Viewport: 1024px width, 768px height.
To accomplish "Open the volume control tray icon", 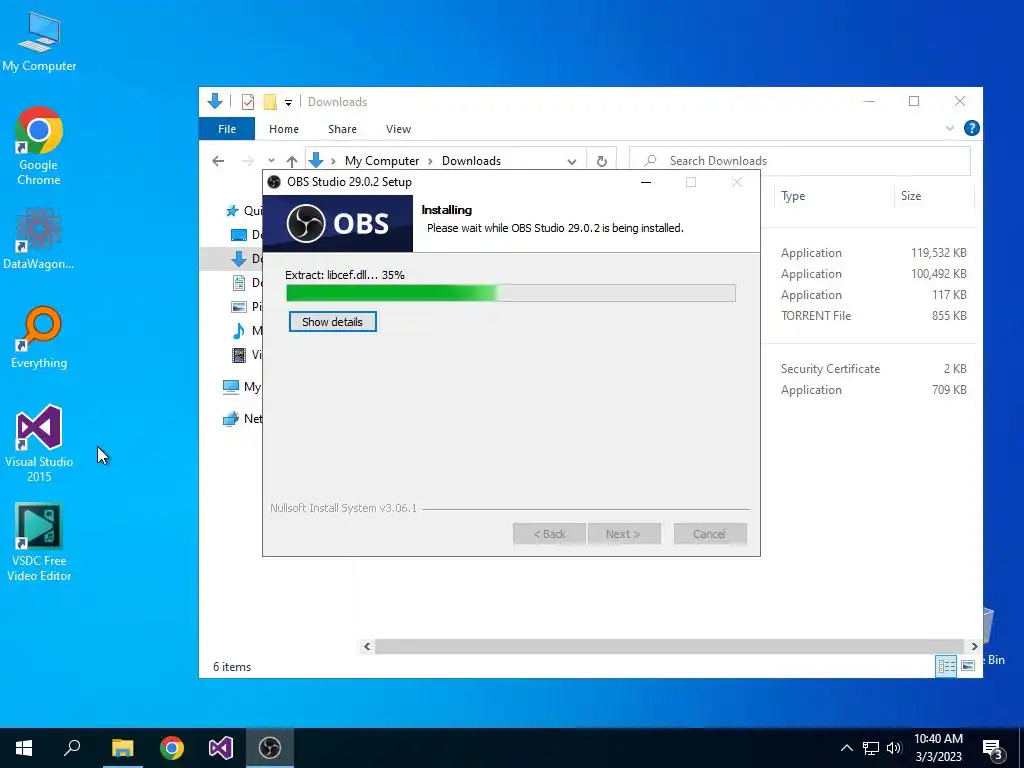I will 894,748.
